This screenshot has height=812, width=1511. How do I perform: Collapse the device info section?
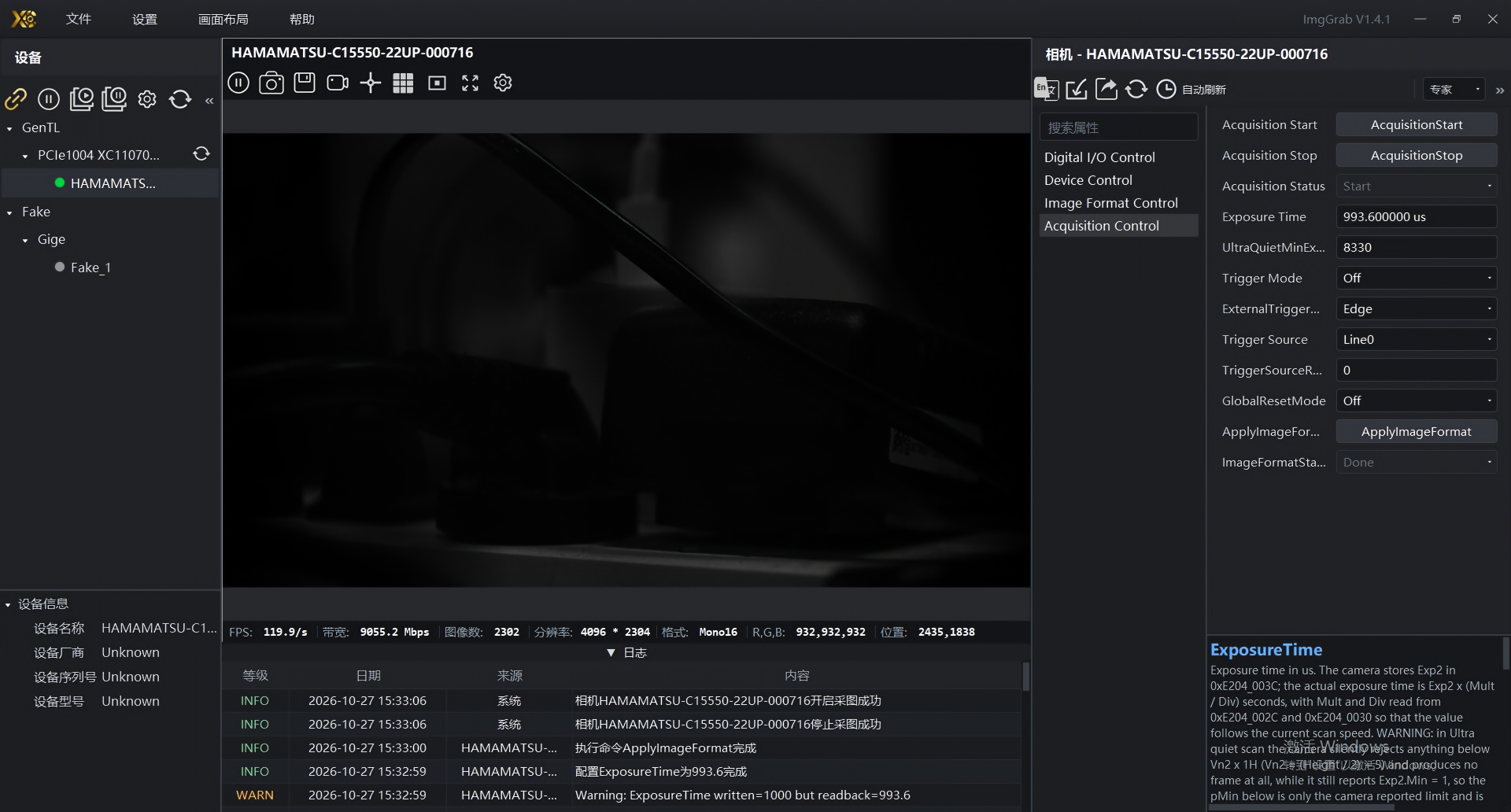(8, 604)
